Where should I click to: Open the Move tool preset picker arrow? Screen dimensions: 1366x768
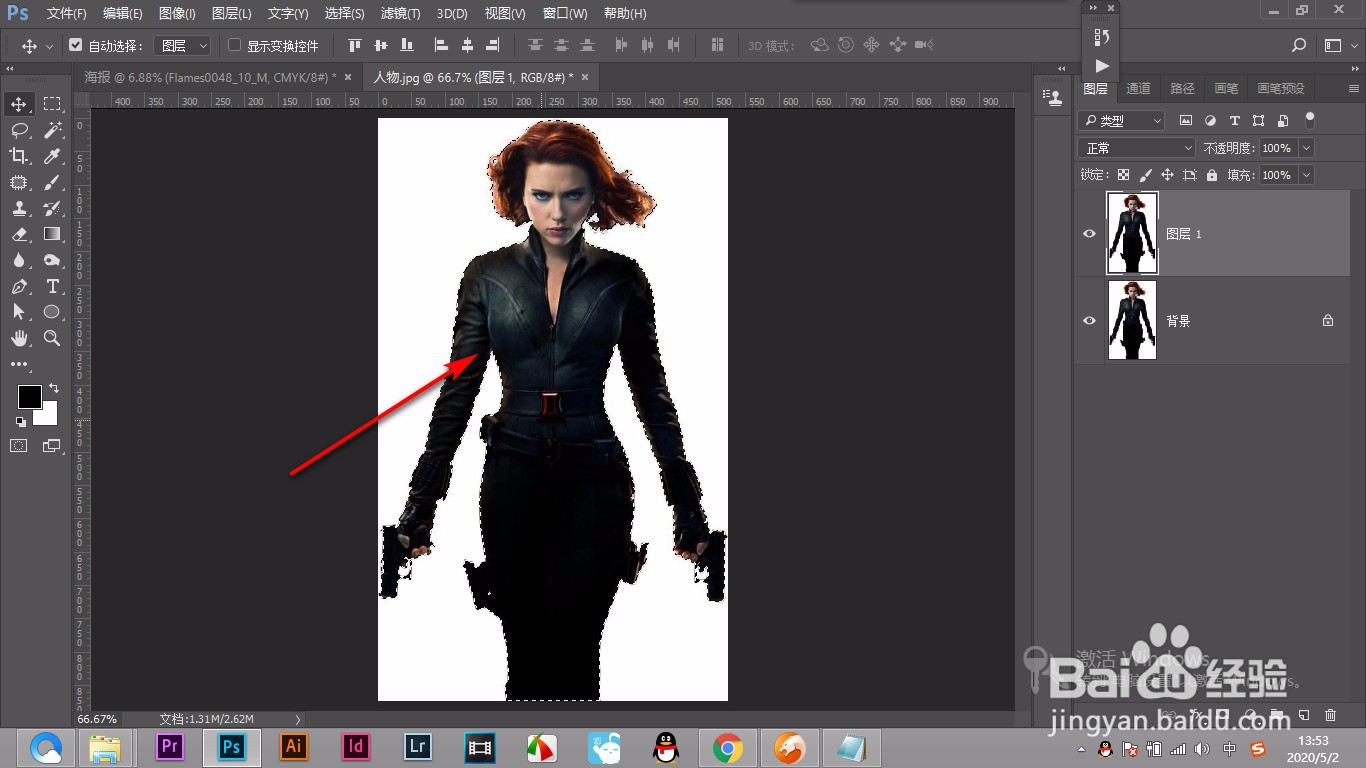[49, 46]
